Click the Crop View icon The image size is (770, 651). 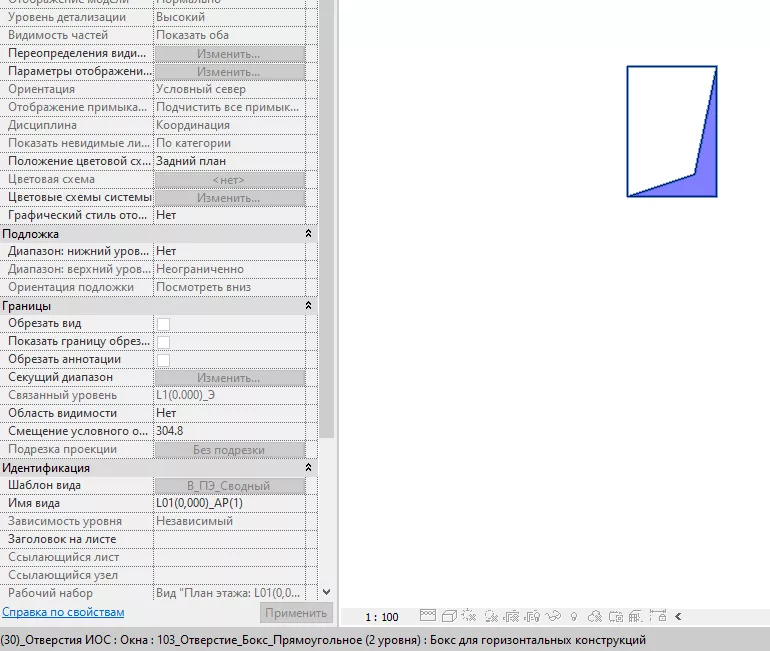point(512,617)
